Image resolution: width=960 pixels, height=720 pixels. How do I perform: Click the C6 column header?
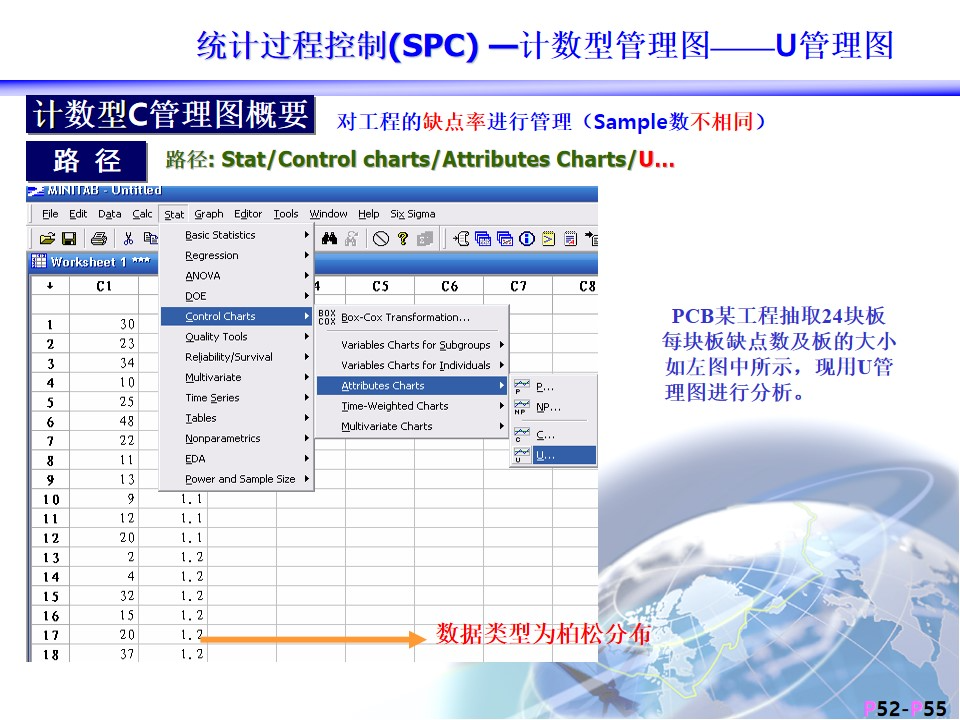[449, 286]
